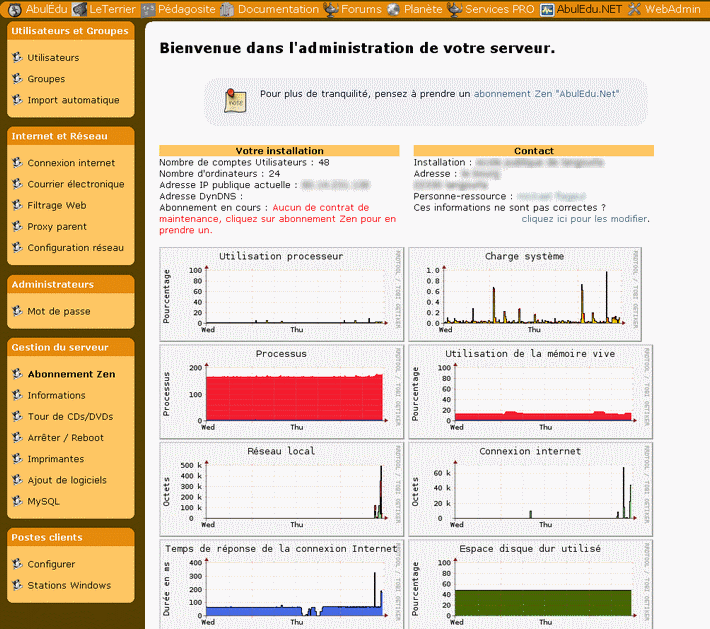Click the Espace disque dur utilisé graph

(530, 584)
